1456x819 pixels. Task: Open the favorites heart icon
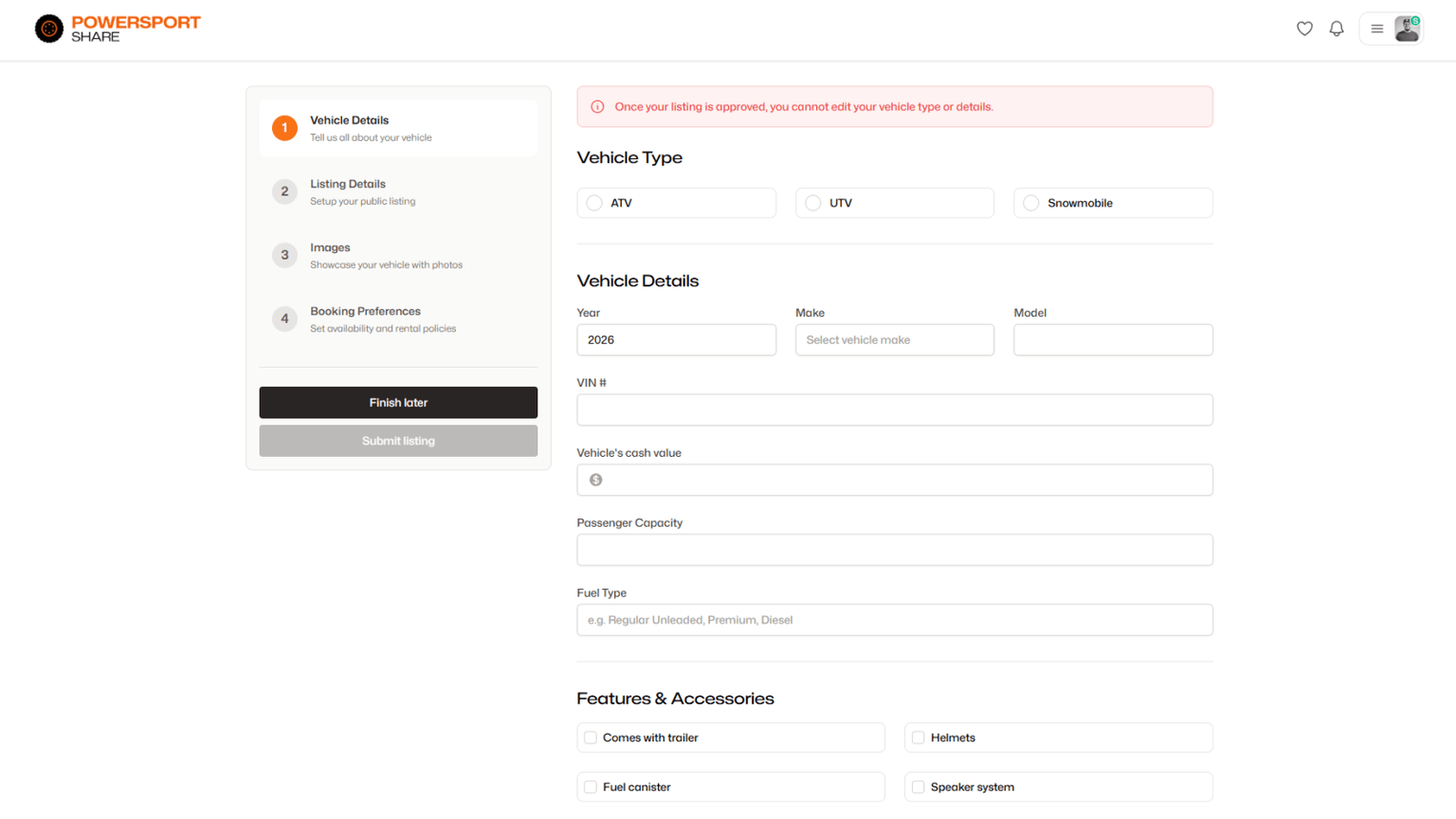pyautogui.click(x=1304, y=28)
